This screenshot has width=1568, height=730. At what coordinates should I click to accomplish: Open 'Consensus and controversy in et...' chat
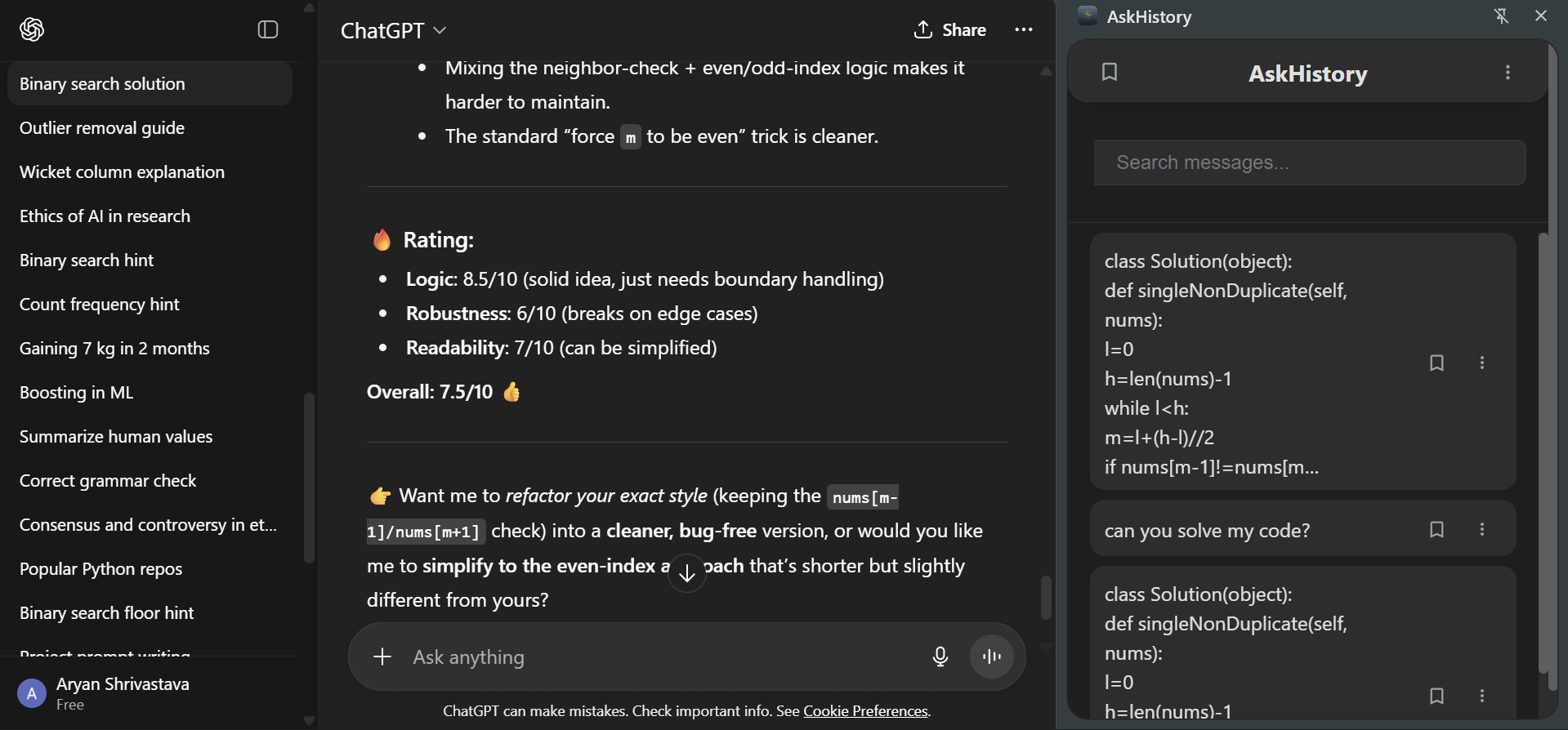point(150,524)
